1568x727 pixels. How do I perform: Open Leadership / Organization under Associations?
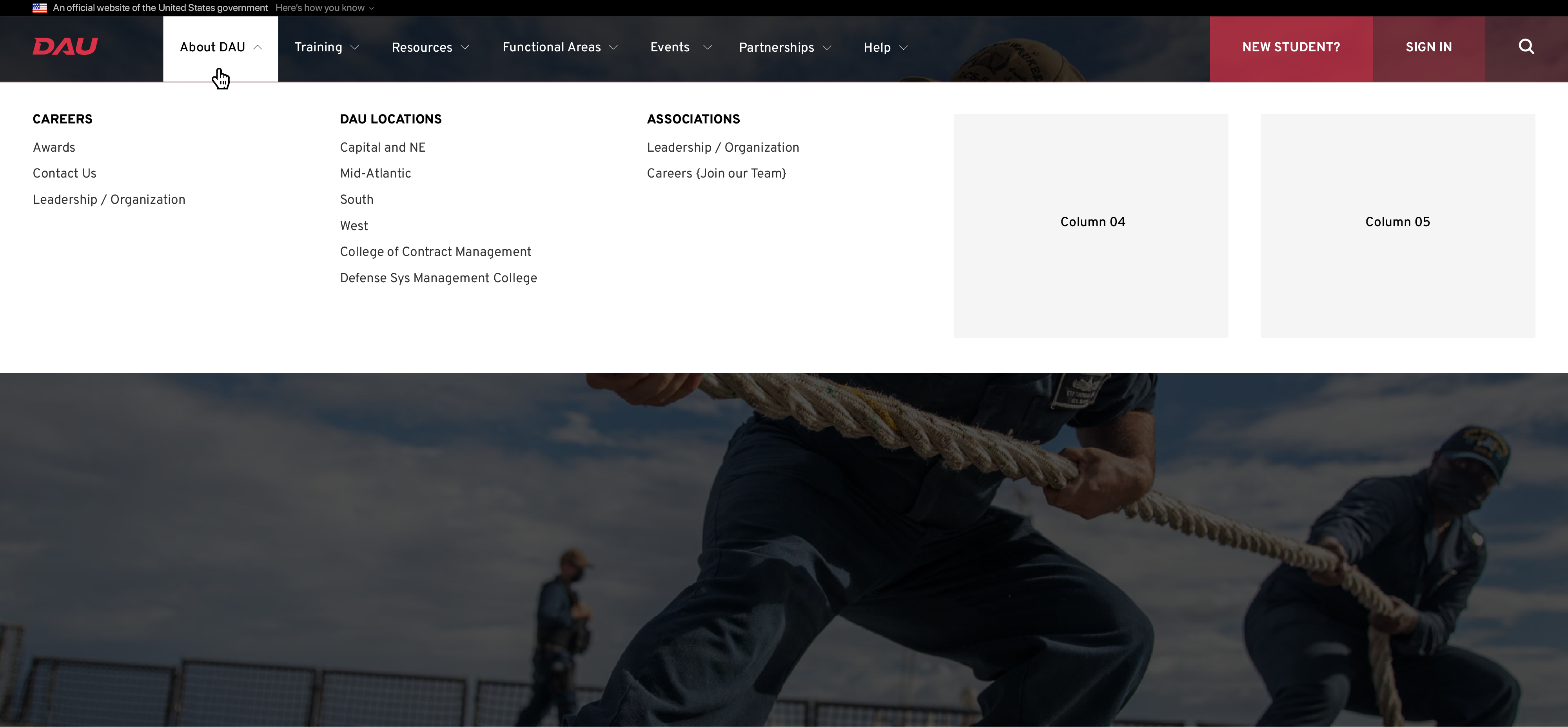coord(722,147)
